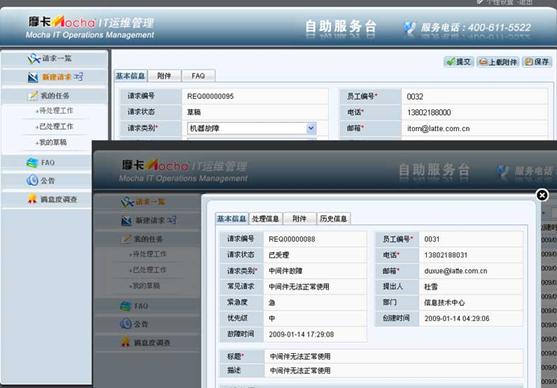Click the 请求一览 tools icon in the left sidebar
Screen dimensions: 557x388
point(34,58)
